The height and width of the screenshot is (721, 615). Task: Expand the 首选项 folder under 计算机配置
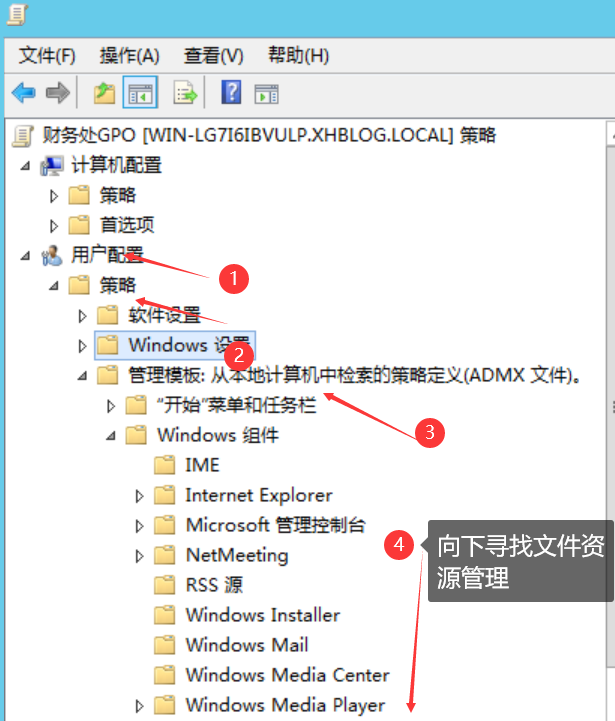click(x=54, y=226)
